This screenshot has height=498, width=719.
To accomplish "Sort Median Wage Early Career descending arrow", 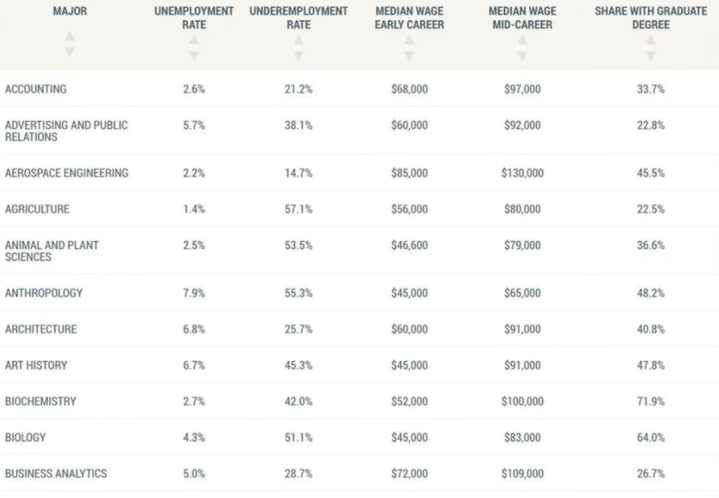I will [x=409, y=56].
